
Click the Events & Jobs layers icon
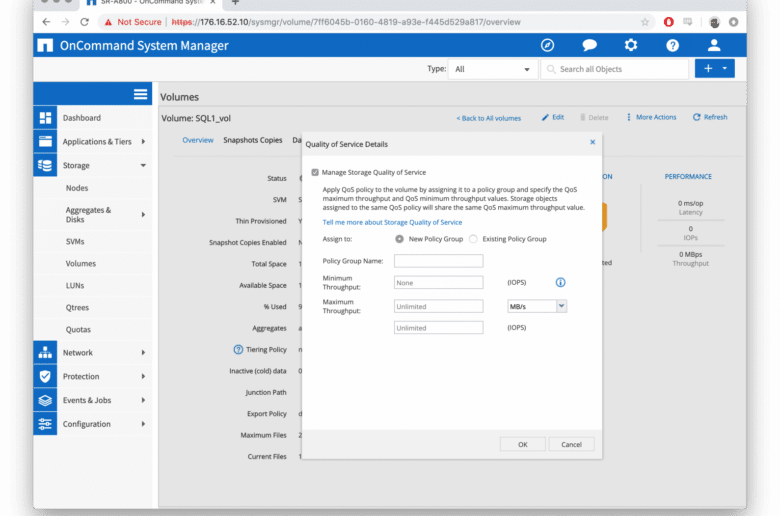coord(45,400)
